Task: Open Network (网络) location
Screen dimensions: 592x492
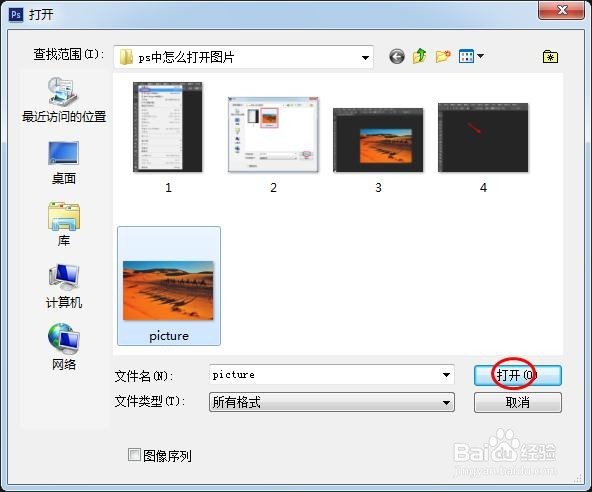Action: [63, 347]
